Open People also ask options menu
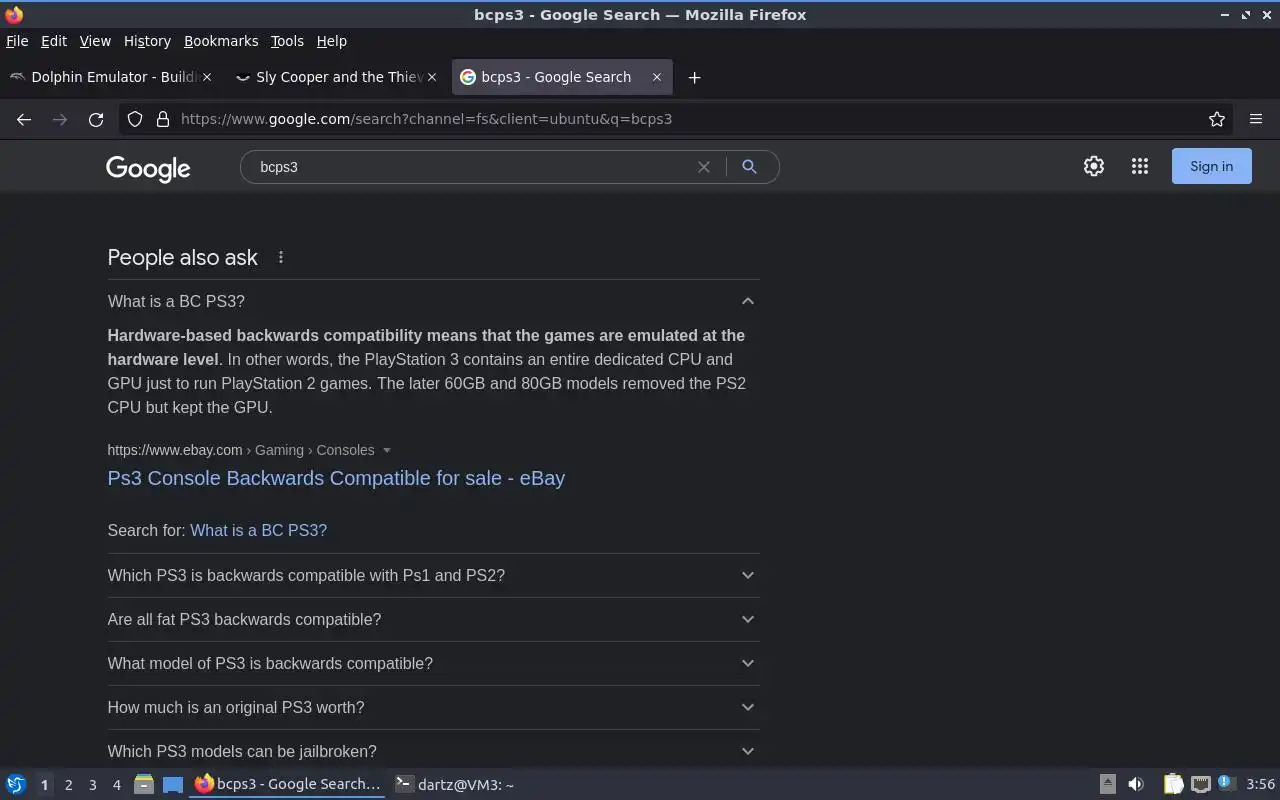Image resolution: width=1280 pixels, height=800 pixels. tap(281, 257)
